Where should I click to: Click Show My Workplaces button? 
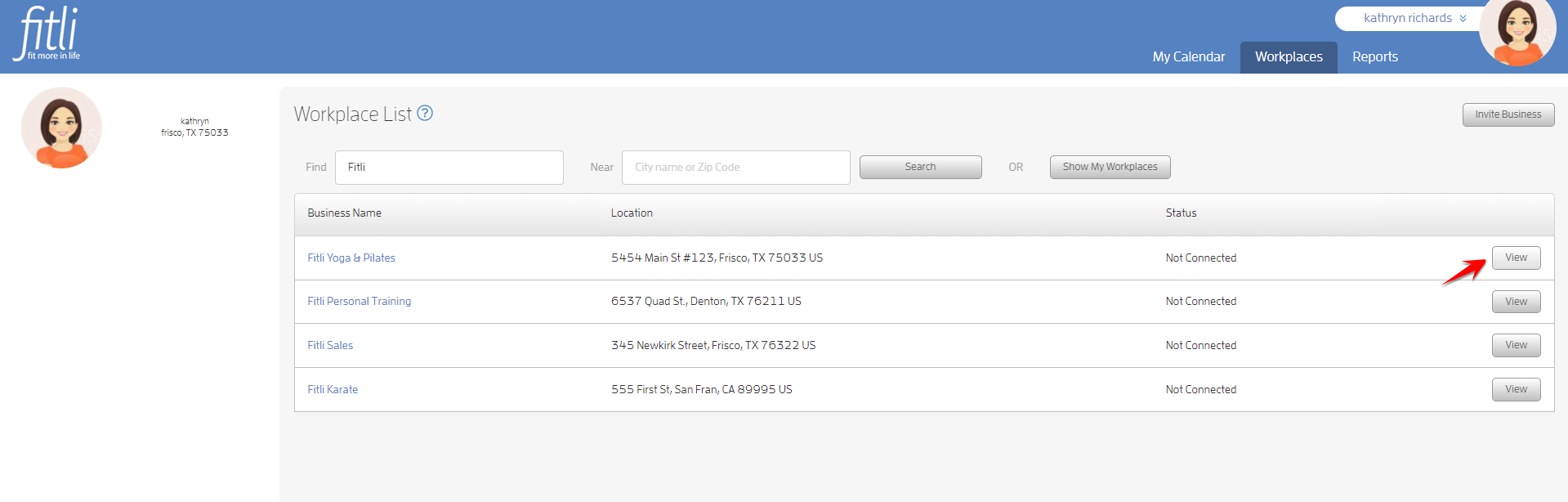coord(1110,167)
